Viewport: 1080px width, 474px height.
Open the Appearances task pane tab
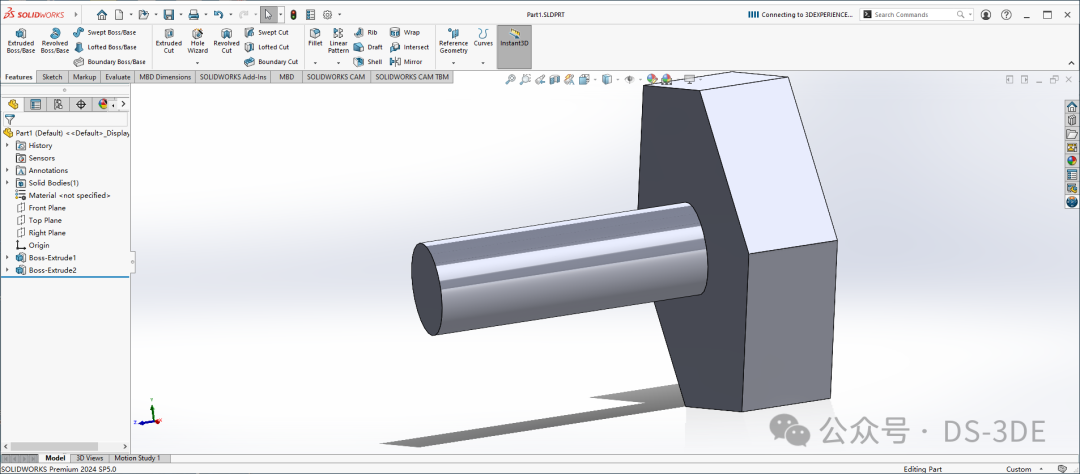click(1072, 161)
